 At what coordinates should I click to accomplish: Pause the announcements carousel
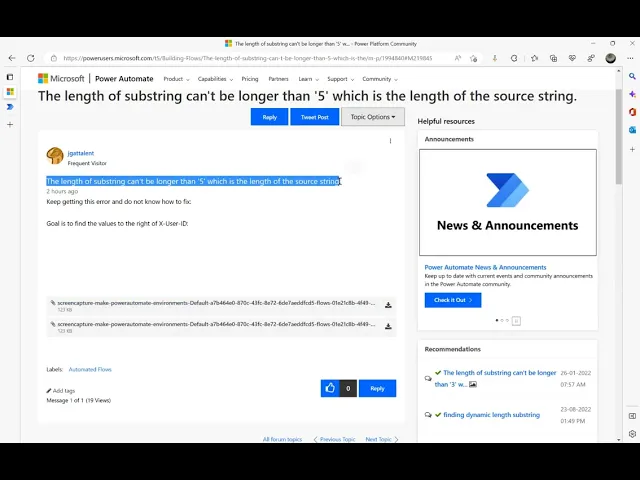tap(516, 321)
